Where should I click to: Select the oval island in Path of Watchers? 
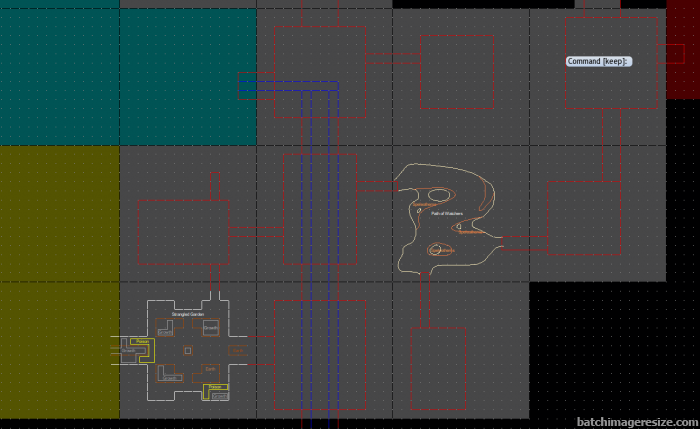coord(438,195)
